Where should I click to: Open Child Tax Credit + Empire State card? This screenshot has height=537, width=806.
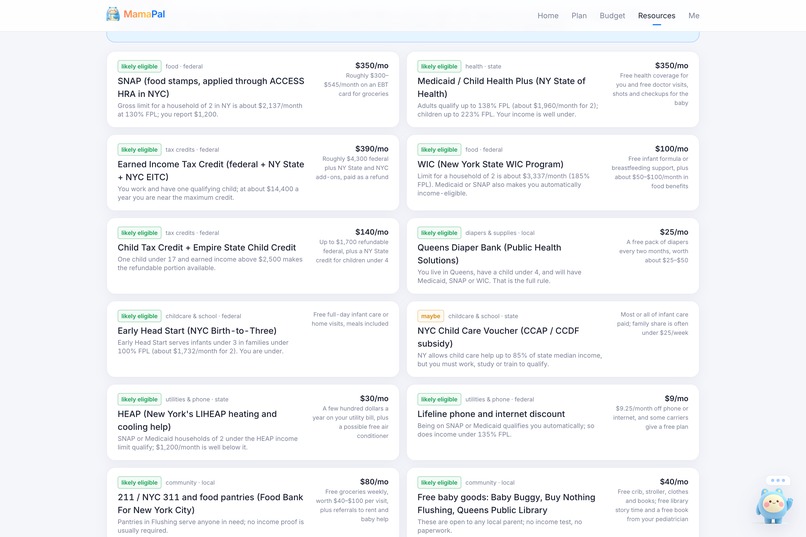point(253,256)
